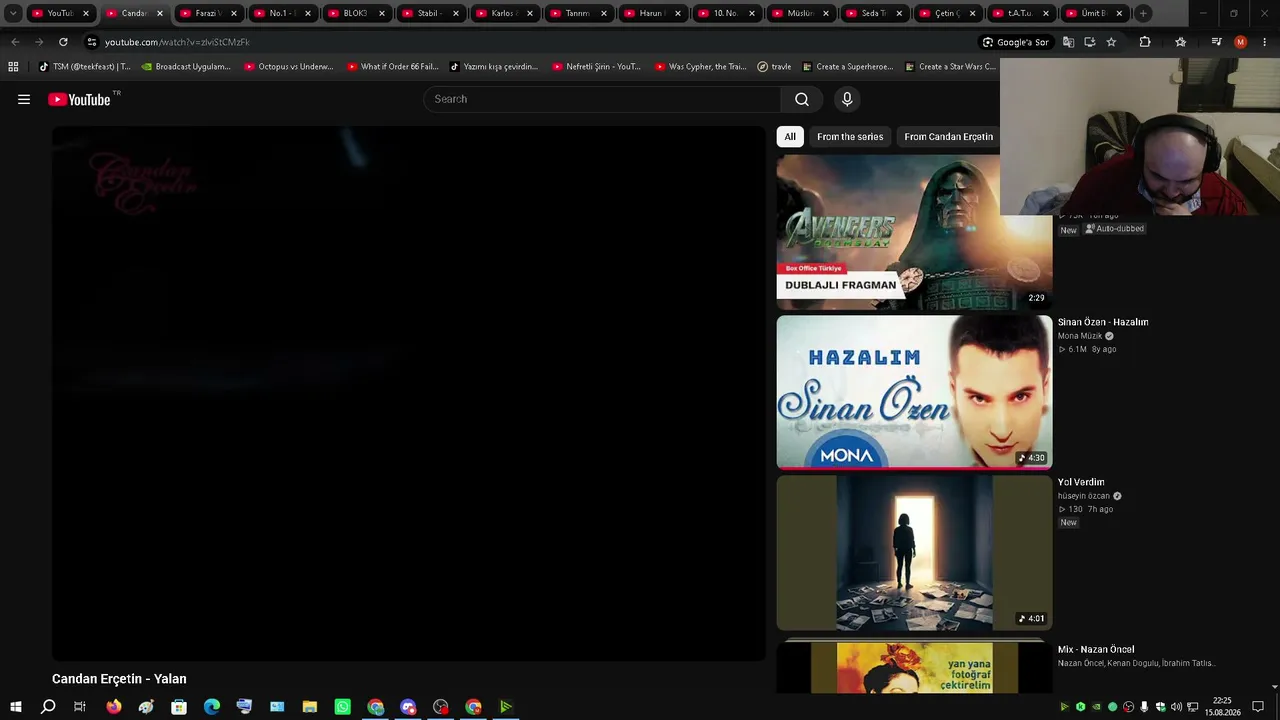Go forward with the browser forward arrow
Image resolution: width=1280 pixels, height=720 pixels.
[x=39, y=42]
